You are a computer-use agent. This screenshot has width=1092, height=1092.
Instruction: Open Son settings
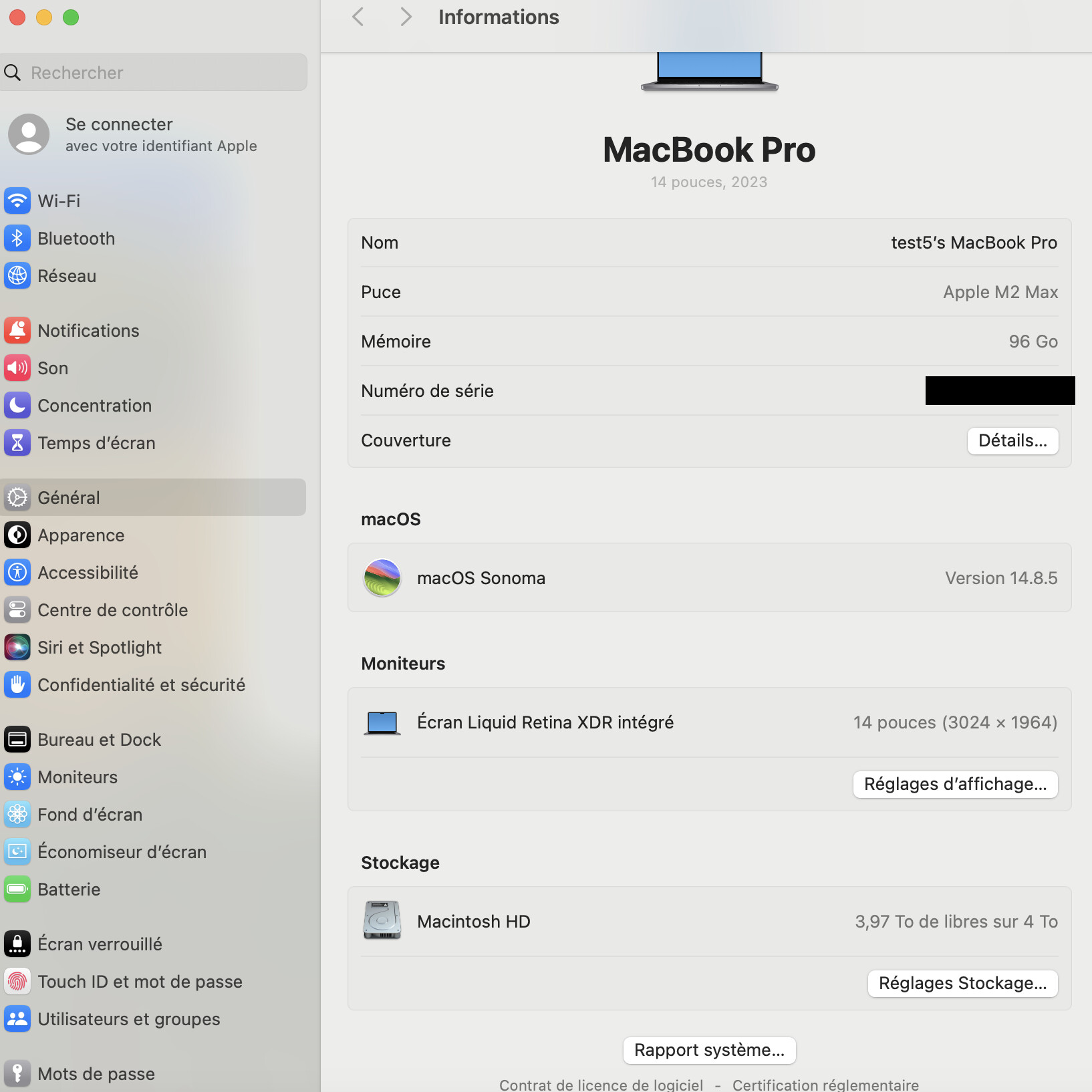[x=52, y=368]
